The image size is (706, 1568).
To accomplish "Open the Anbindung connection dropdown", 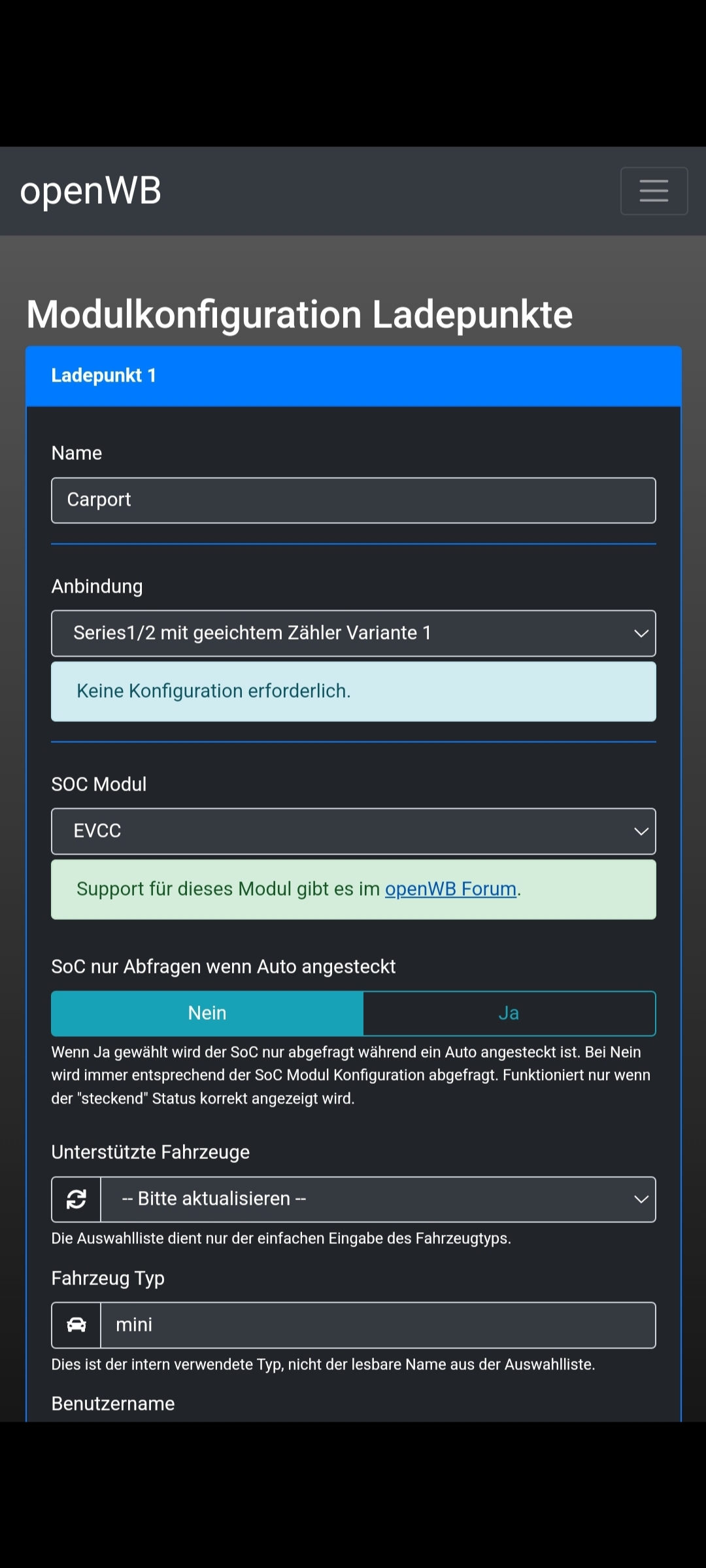I will 353,633.
